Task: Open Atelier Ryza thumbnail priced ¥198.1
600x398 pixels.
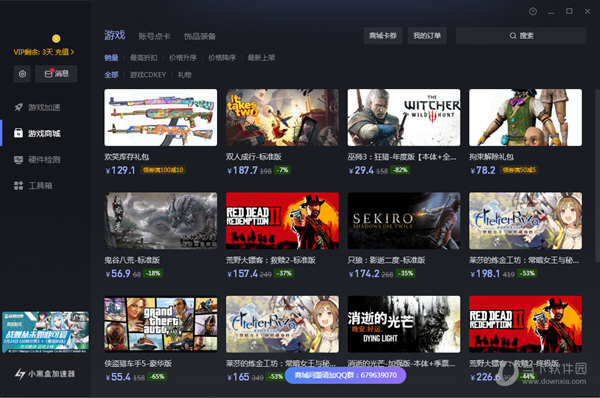Action: (x=525, y=221)
